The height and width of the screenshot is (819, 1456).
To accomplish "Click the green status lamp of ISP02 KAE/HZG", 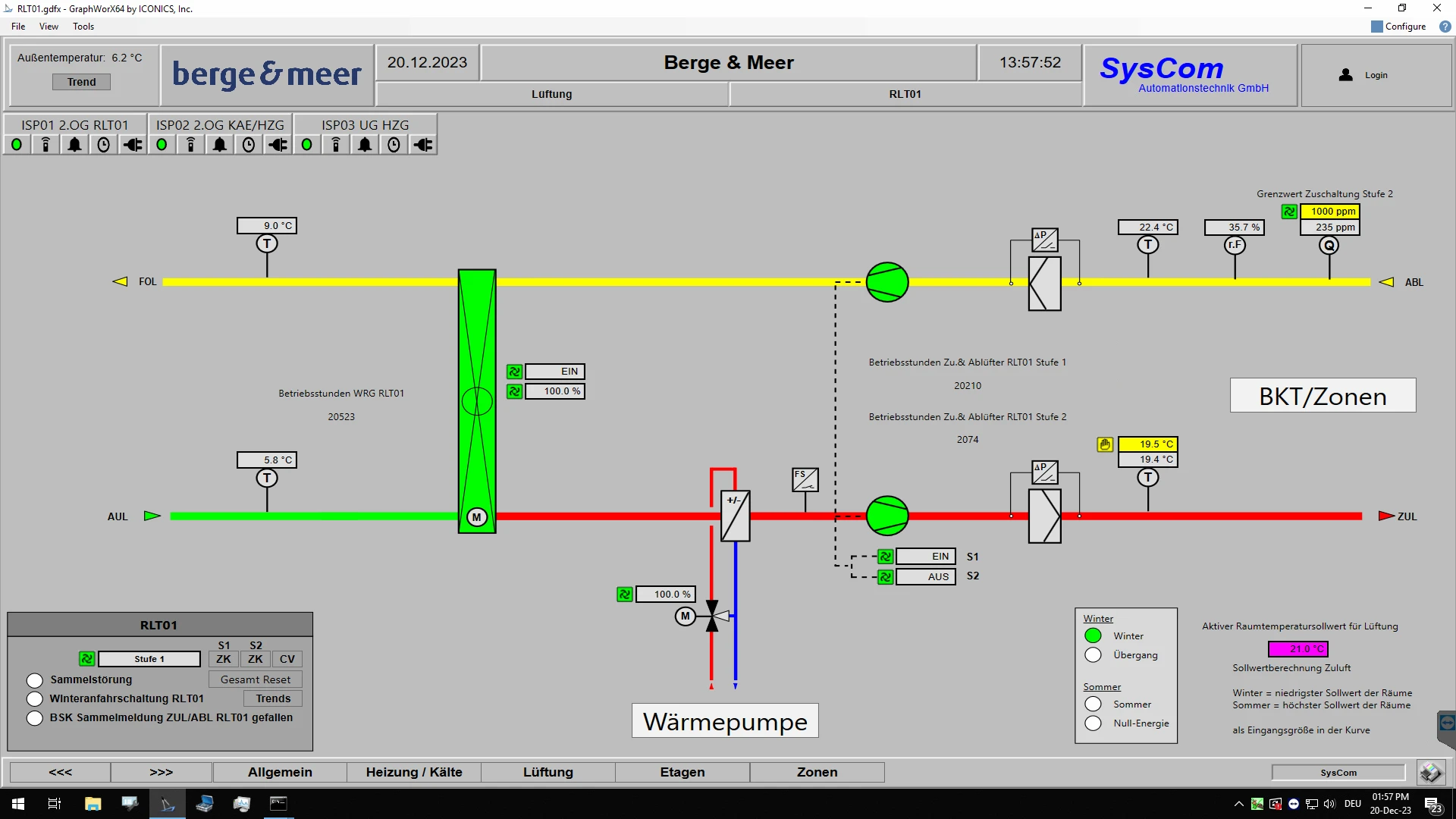I will (x=162, y=144).
